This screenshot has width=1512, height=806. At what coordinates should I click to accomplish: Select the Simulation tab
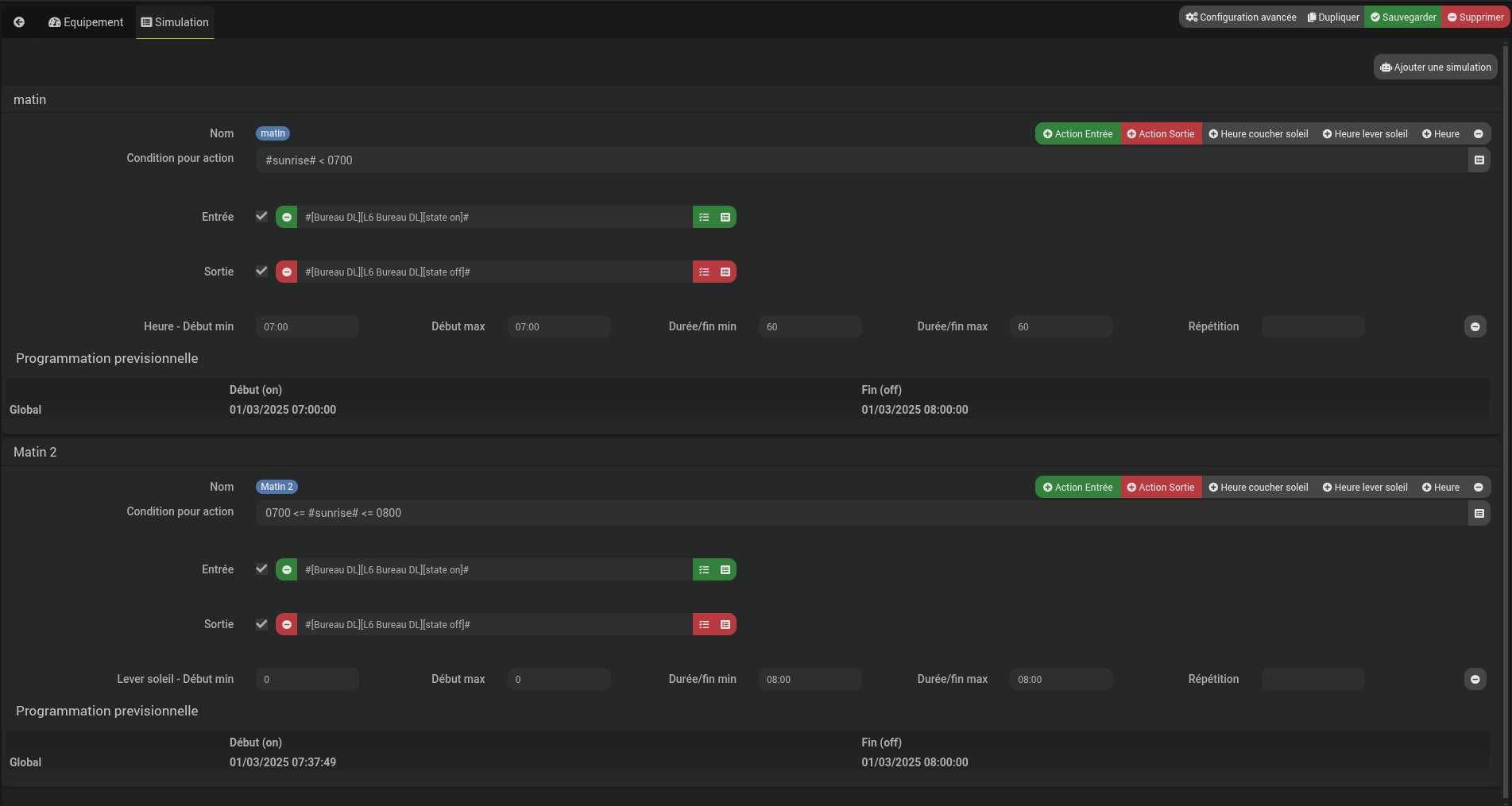[x=175, y=22]
